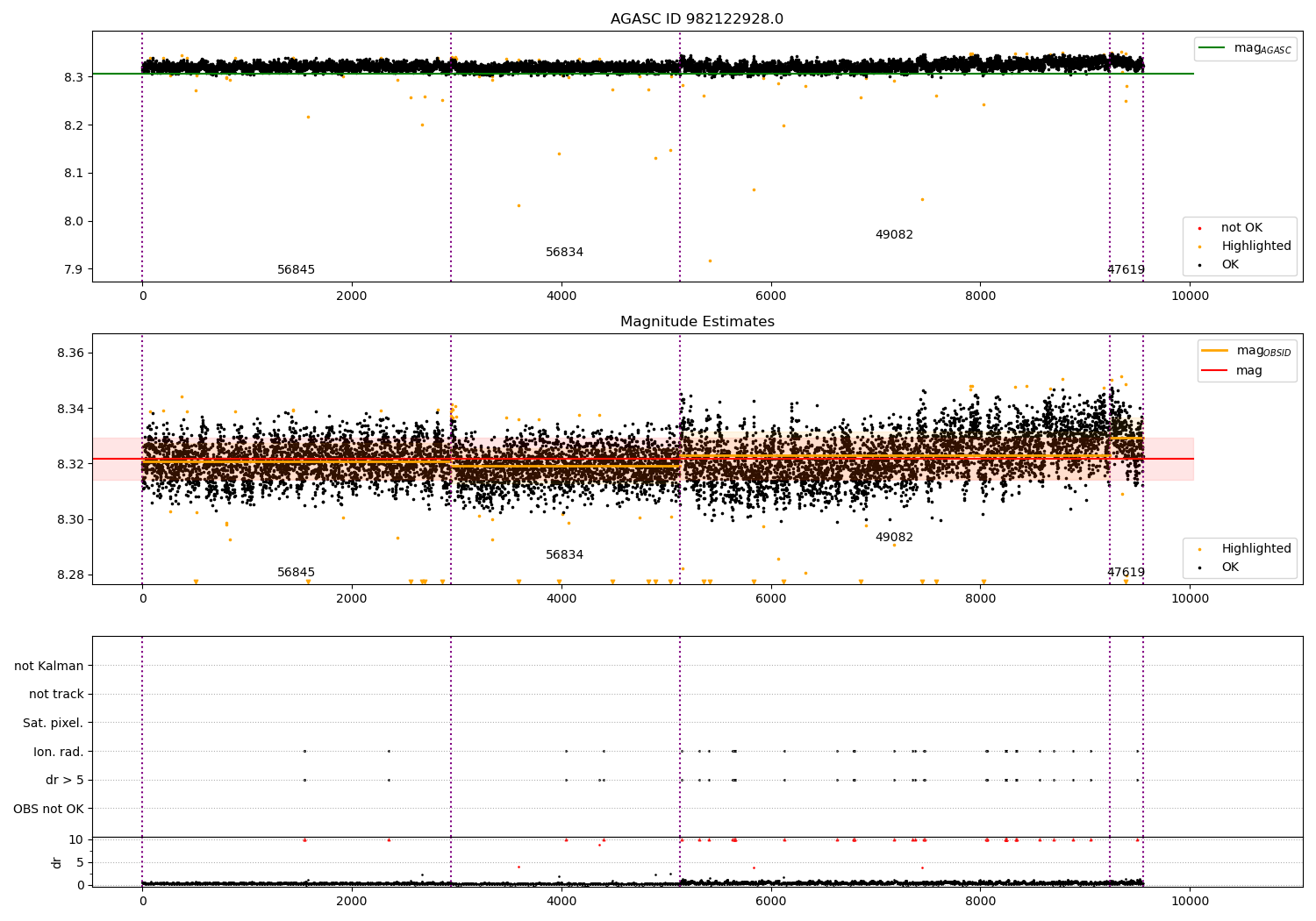This screenshot has width=1316, height=921.
Task: Click obsid label 49082 in top panel
Action: pyautogui.click(x=894, y=235)
